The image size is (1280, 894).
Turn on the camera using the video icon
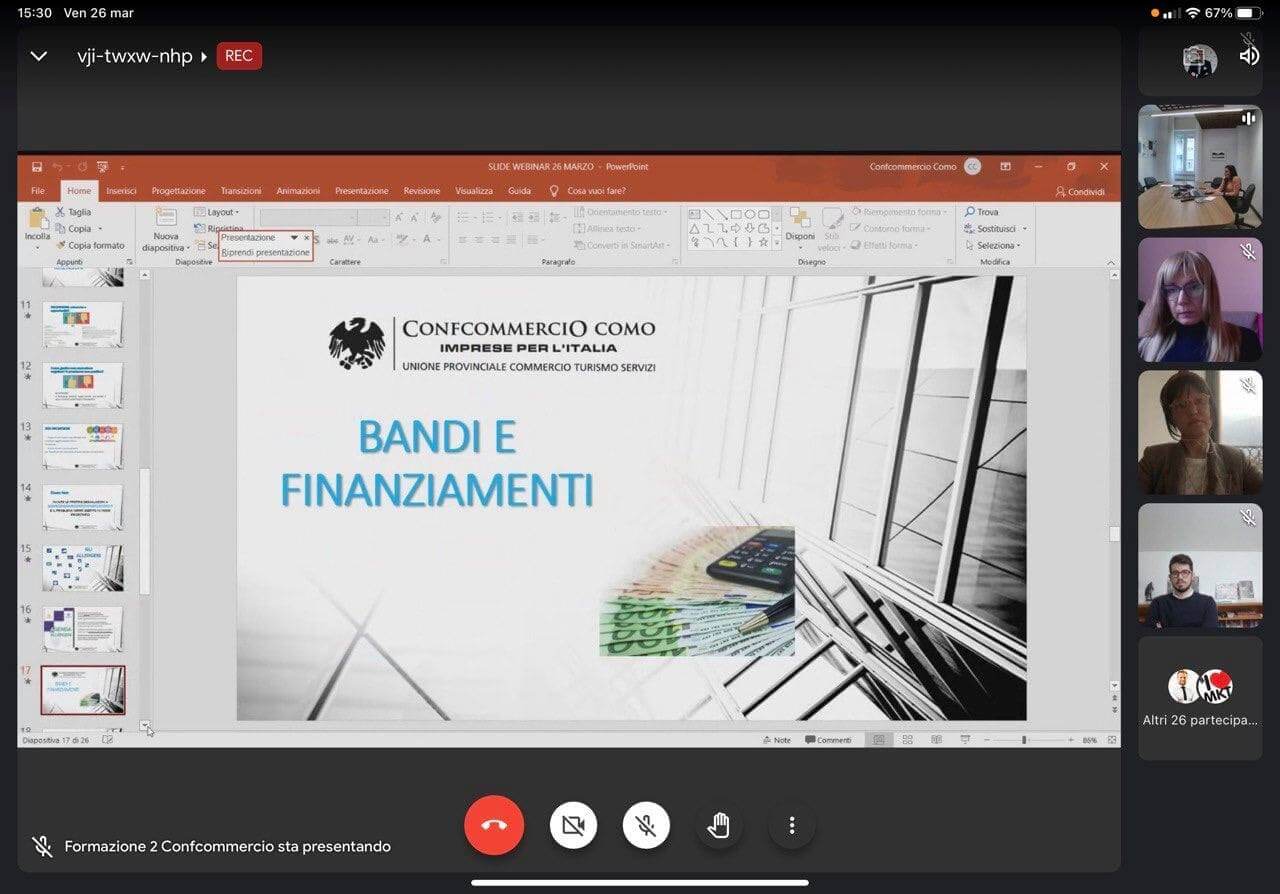573,825
